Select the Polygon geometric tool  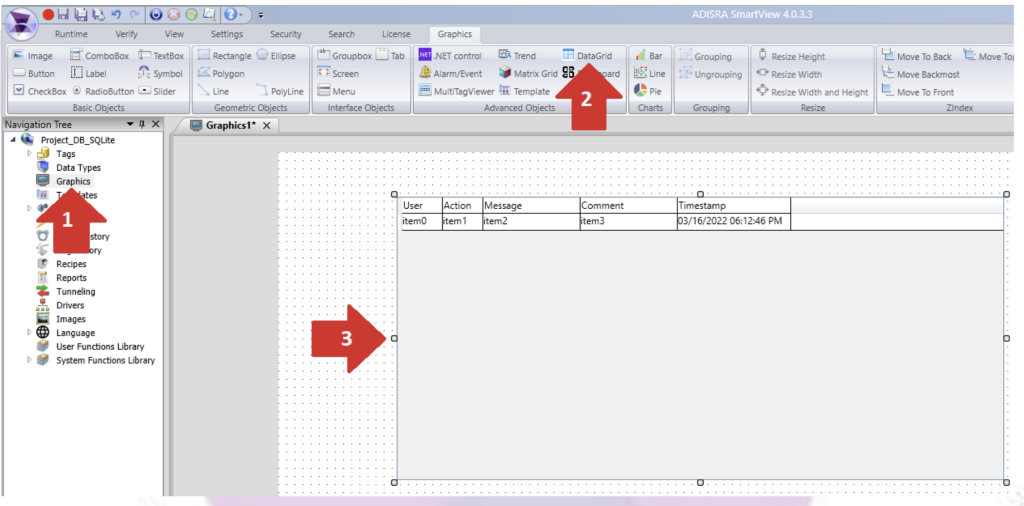221,74
